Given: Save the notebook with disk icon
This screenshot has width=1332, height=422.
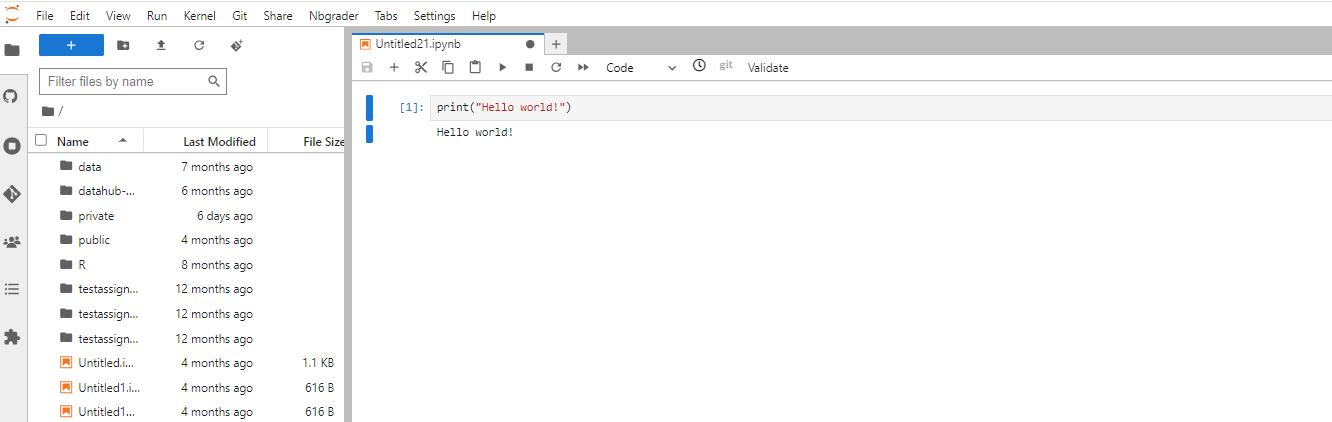Looking at the screenshot, I should 367,67.
